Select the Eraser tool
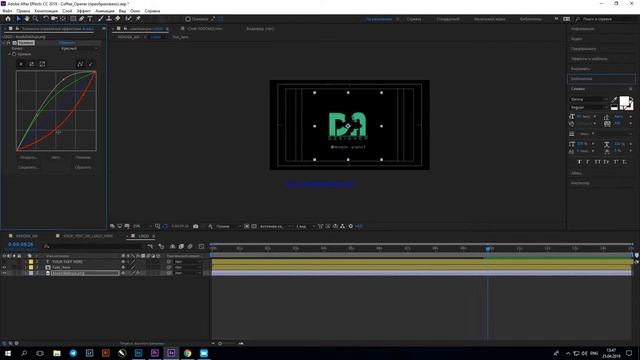640x360 pixels. tap(118, 19)
